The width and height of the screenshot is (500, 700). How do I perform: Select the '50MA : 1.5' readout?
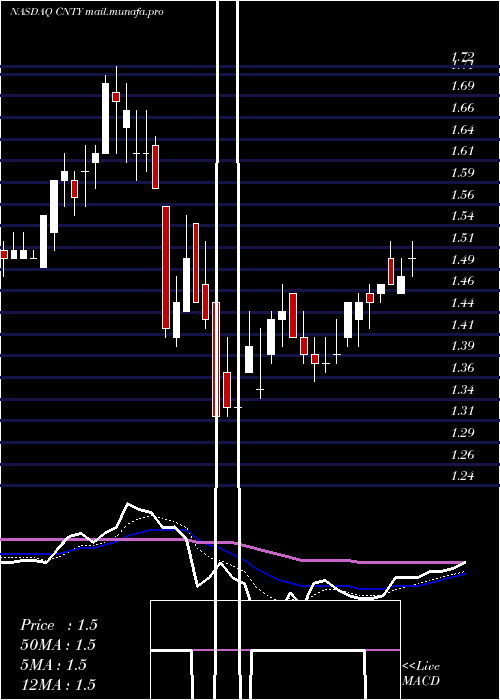pos(58,645)
